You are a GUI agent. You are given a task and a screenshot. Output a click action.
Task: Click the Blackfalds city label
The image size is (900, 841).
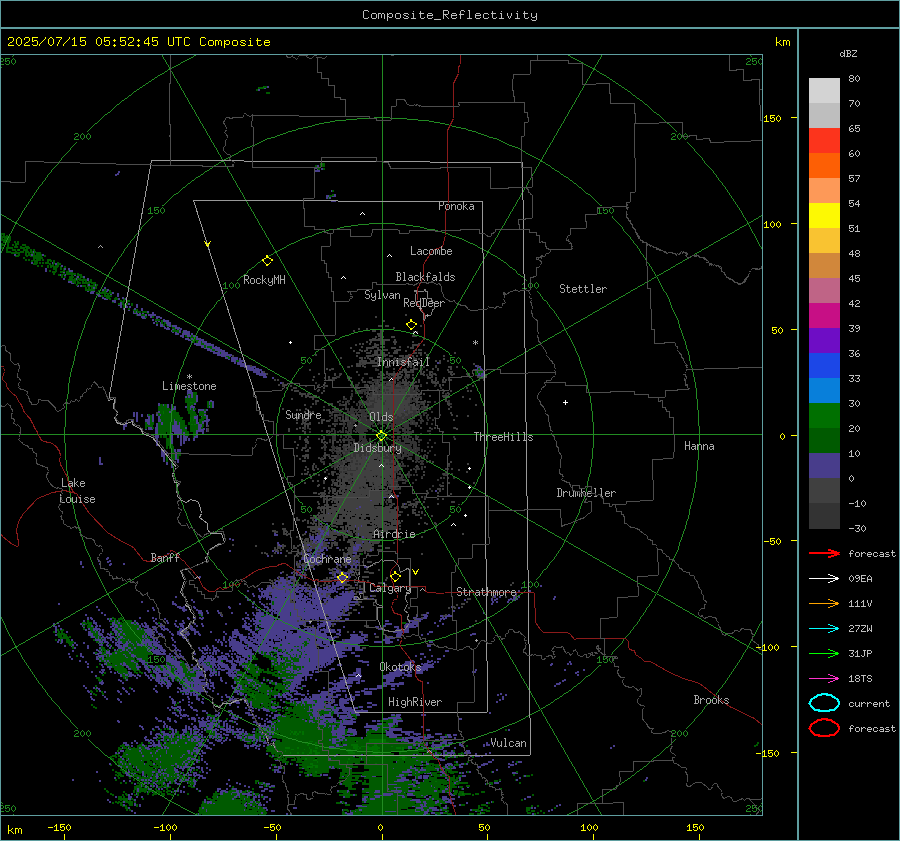[x=425, y=277]
